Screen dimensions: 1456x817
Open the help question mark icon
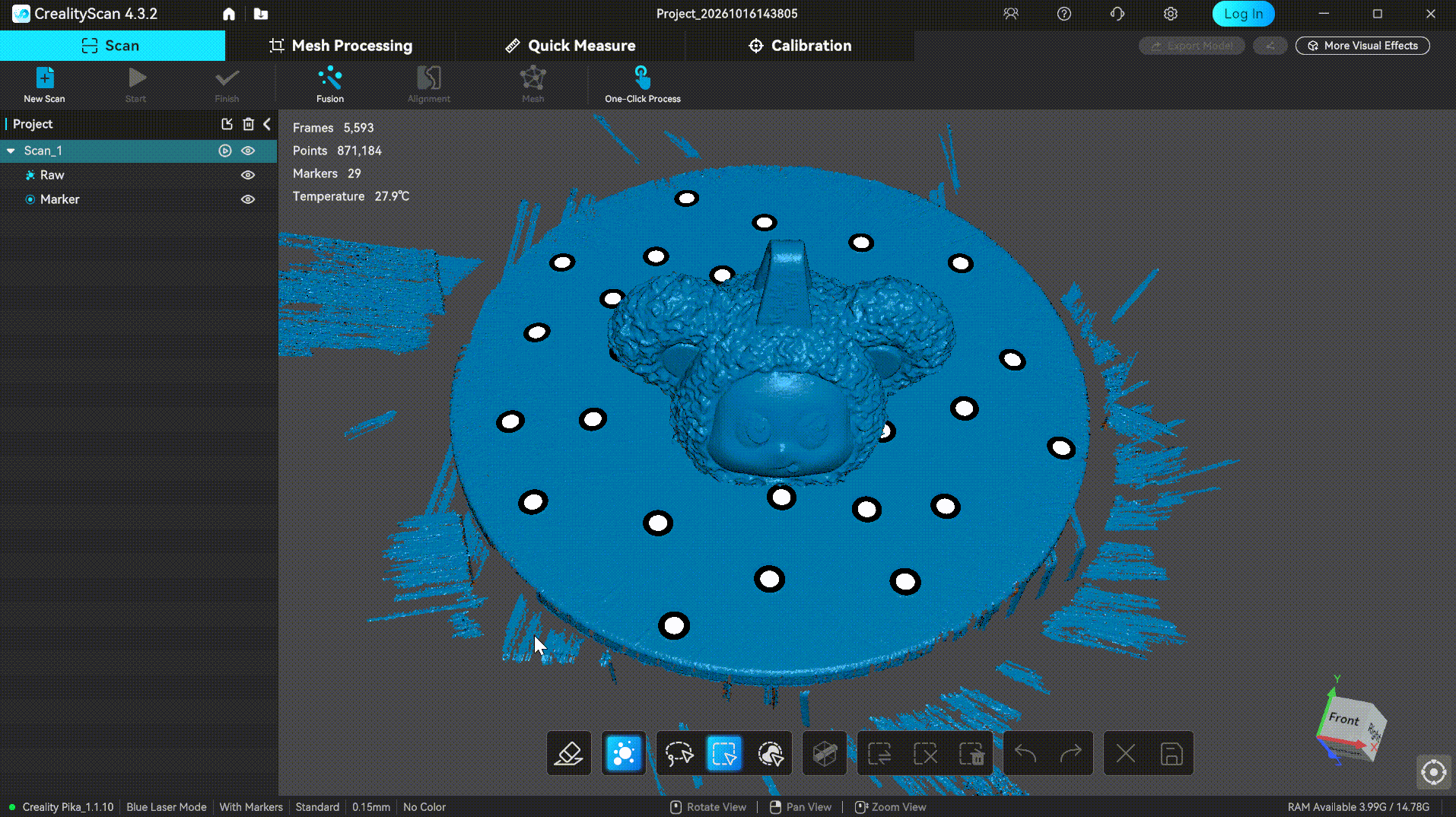(1064, 14)
